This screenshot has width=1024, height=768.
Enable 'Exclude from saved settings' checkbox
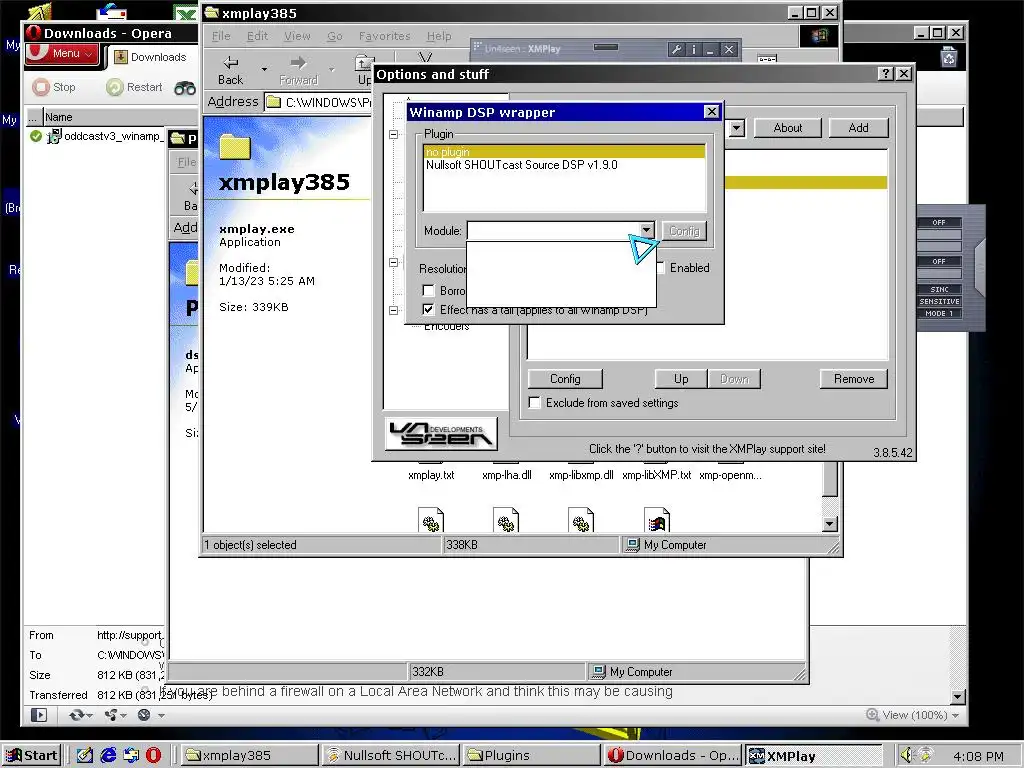(x=535, y=403)
